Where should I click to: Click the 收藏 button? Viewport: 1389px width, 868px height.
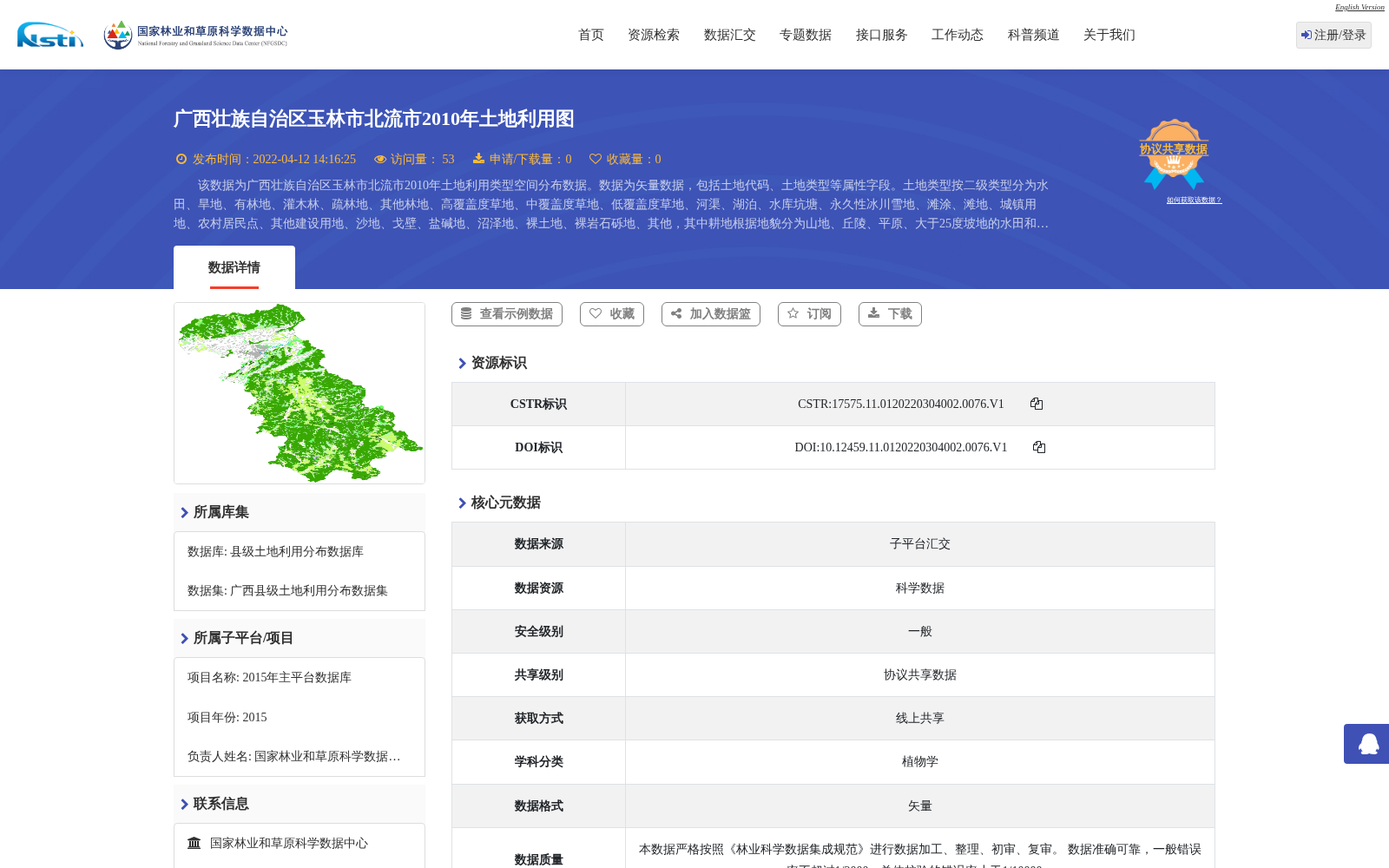(x=612, y=314)
